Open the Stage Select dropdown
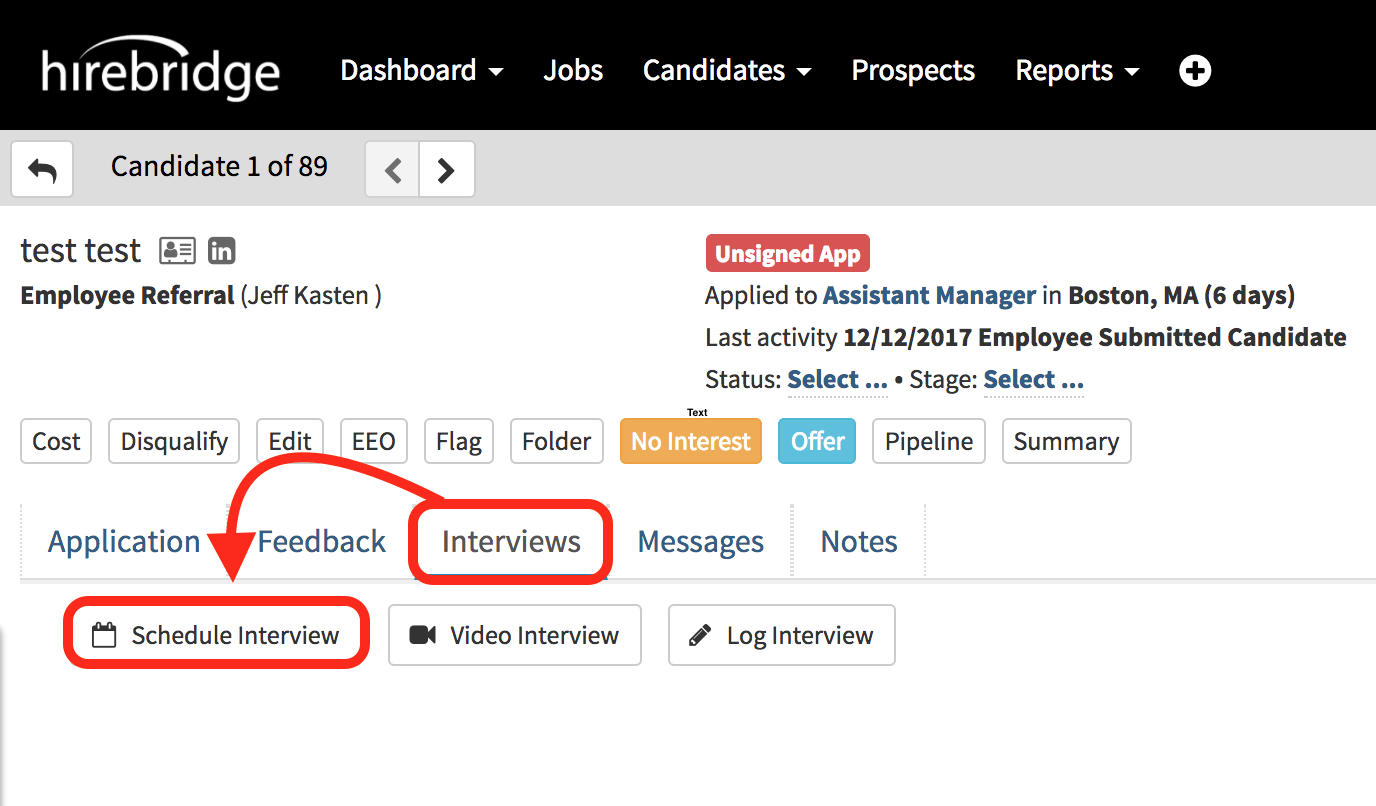The height and width of the screenshot is (806, 1376). click(x=1033, y=380)
